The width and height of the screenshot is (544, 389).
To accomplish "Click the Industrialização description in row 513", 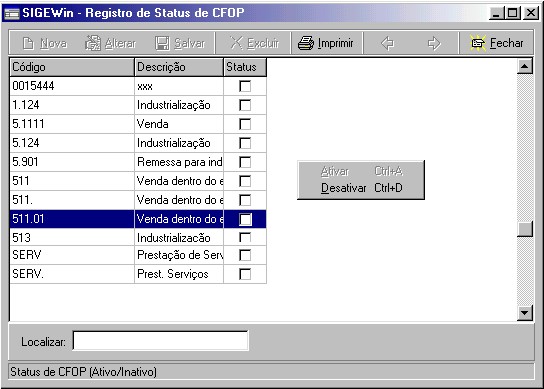I will [179, 238].
